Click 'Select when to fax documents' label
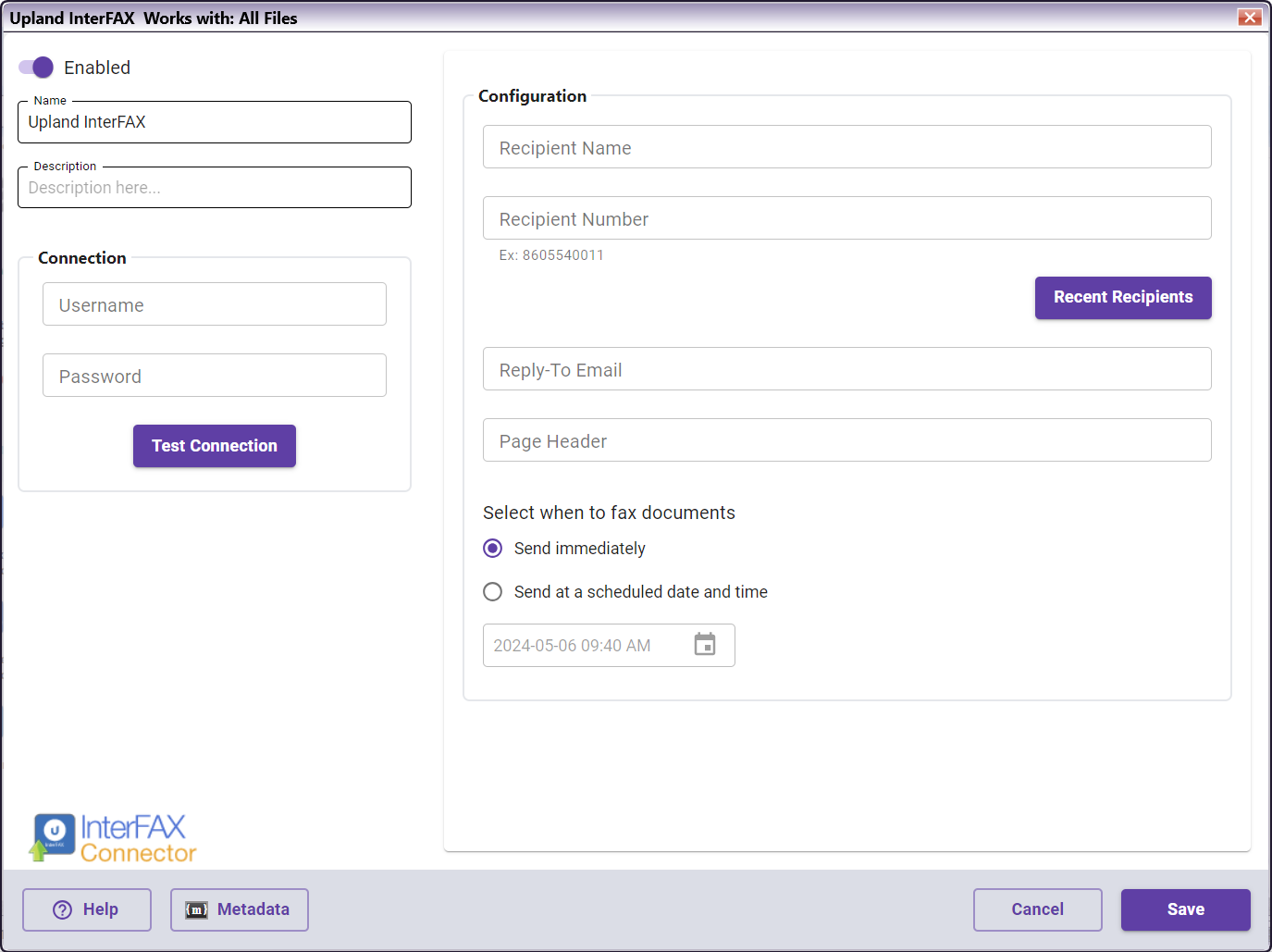Viewport: 1272px width, 952px height. pos(609,513)
